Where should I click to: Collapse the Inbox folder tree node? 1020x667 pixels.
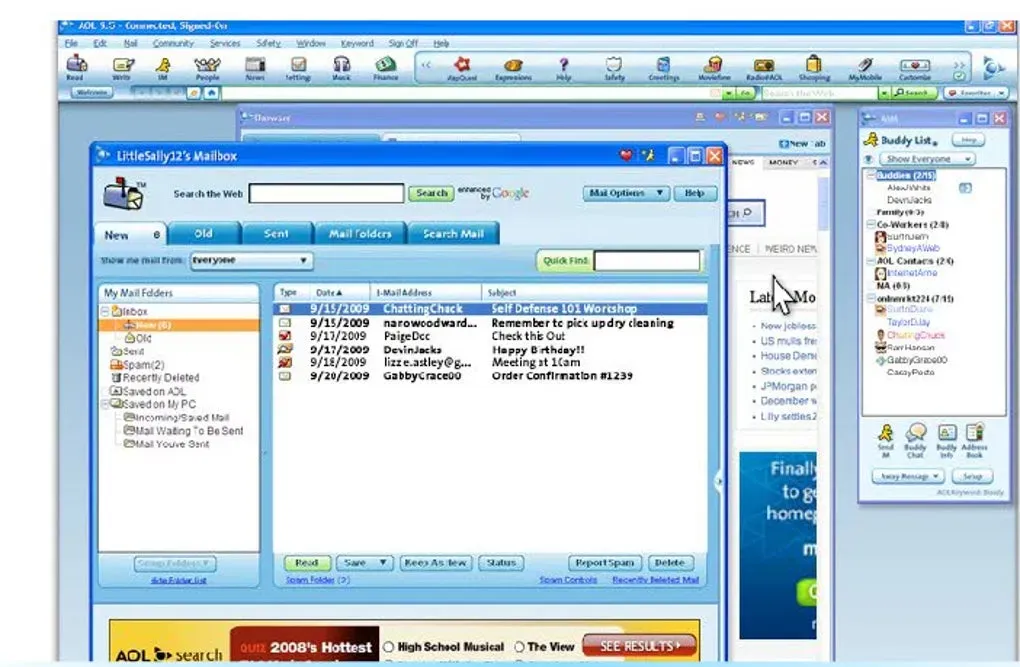106,312
